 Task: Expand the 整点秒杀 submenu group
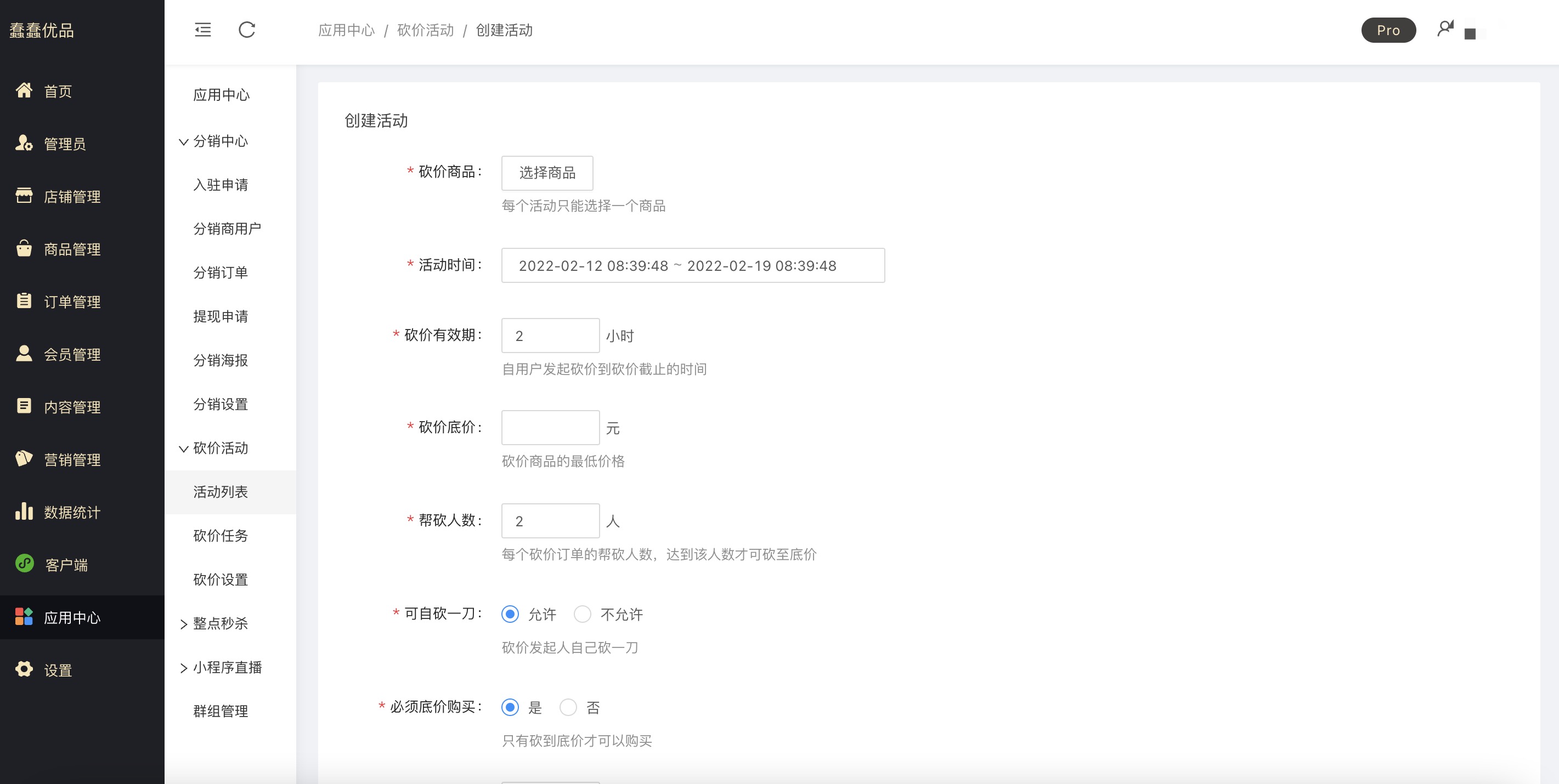click(219, 624)
